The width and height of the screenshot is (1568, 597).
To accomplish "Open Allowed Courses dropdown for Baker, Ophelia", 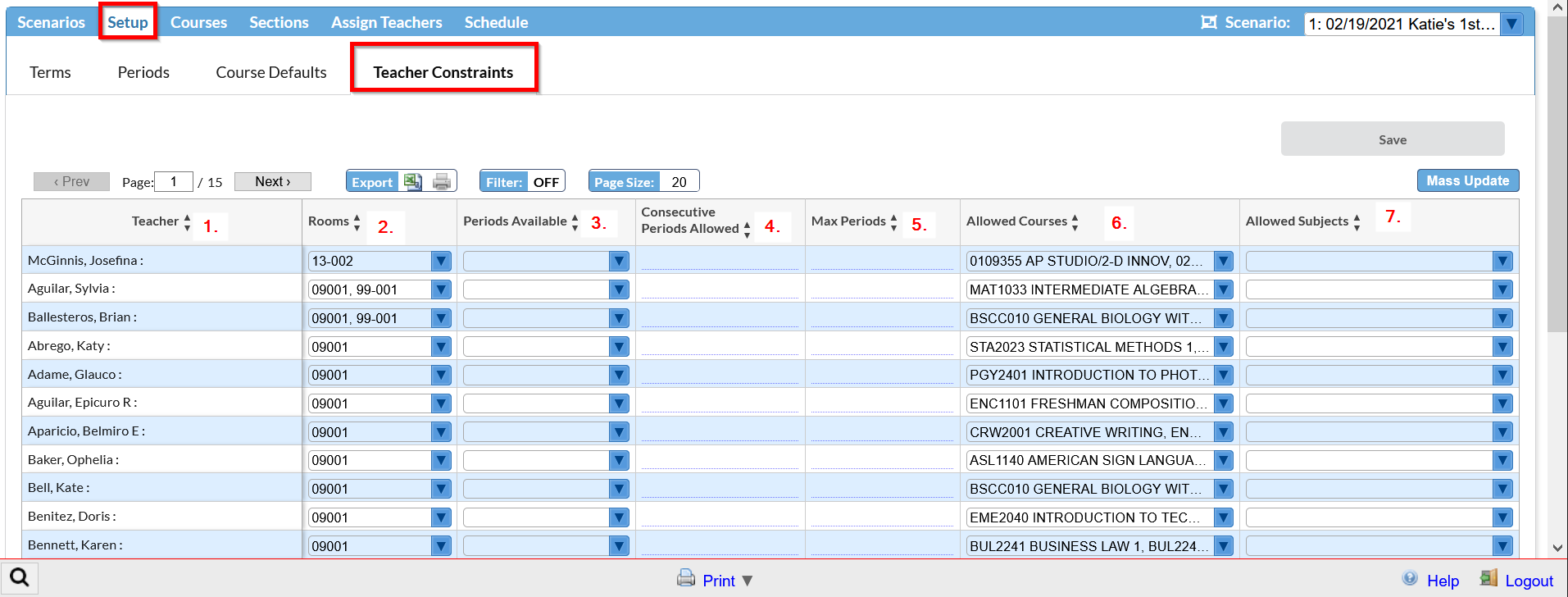I will pyautogui.click(x=1223, y=460).
